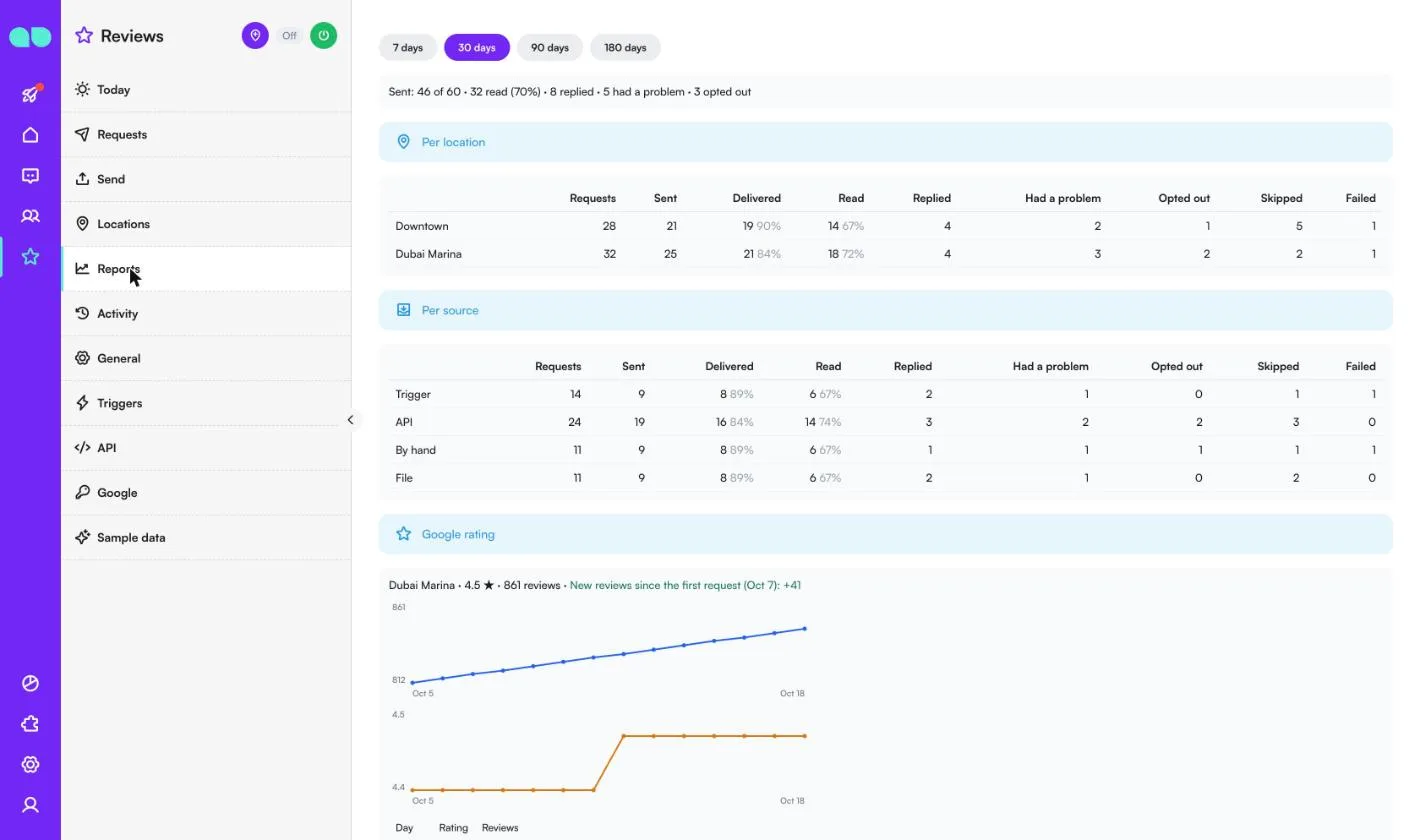Click the Trigger source row label
This screenshot has height=840, width=1420.
pos(413,394)
